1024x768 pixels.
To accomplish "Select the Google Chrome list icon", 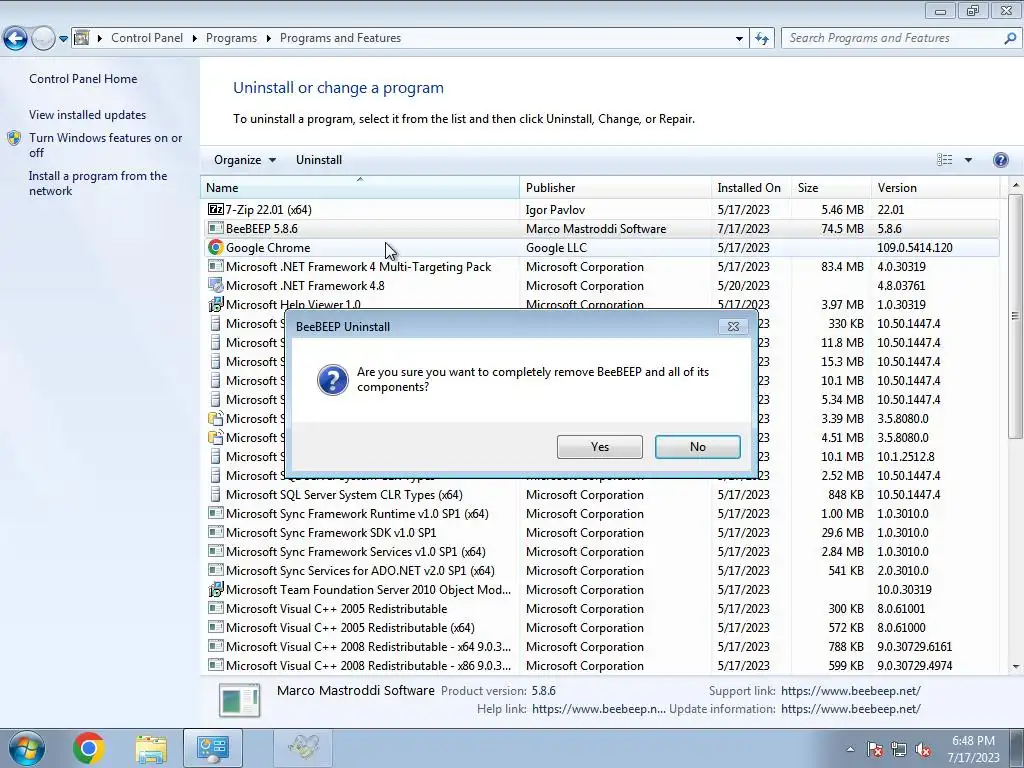I will 215,247.
